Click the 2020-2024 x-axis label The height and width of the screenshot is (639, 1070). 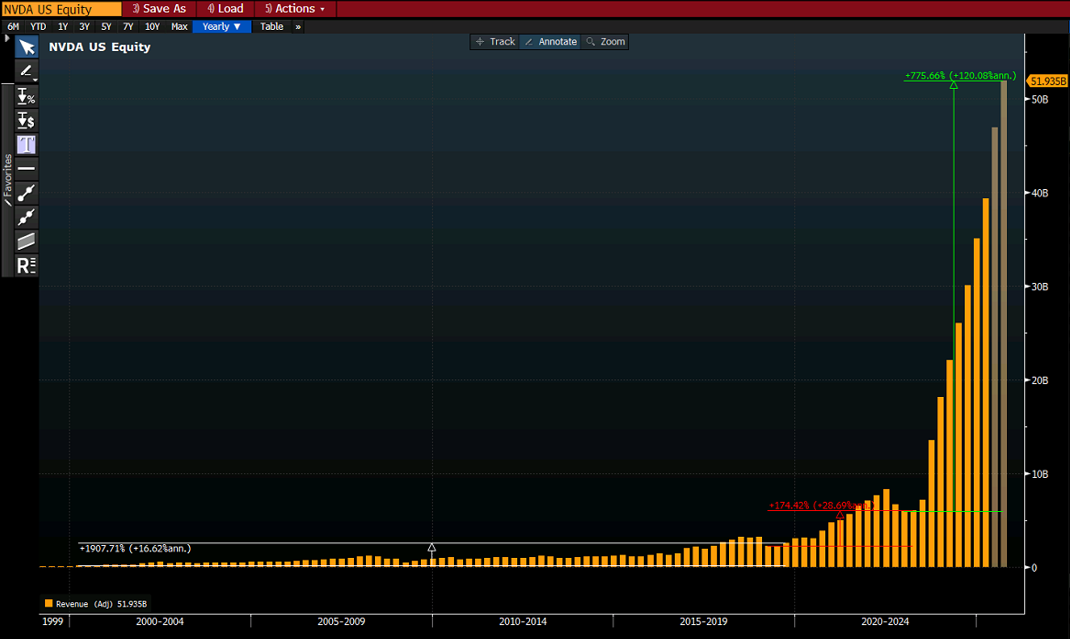[885, 621]
